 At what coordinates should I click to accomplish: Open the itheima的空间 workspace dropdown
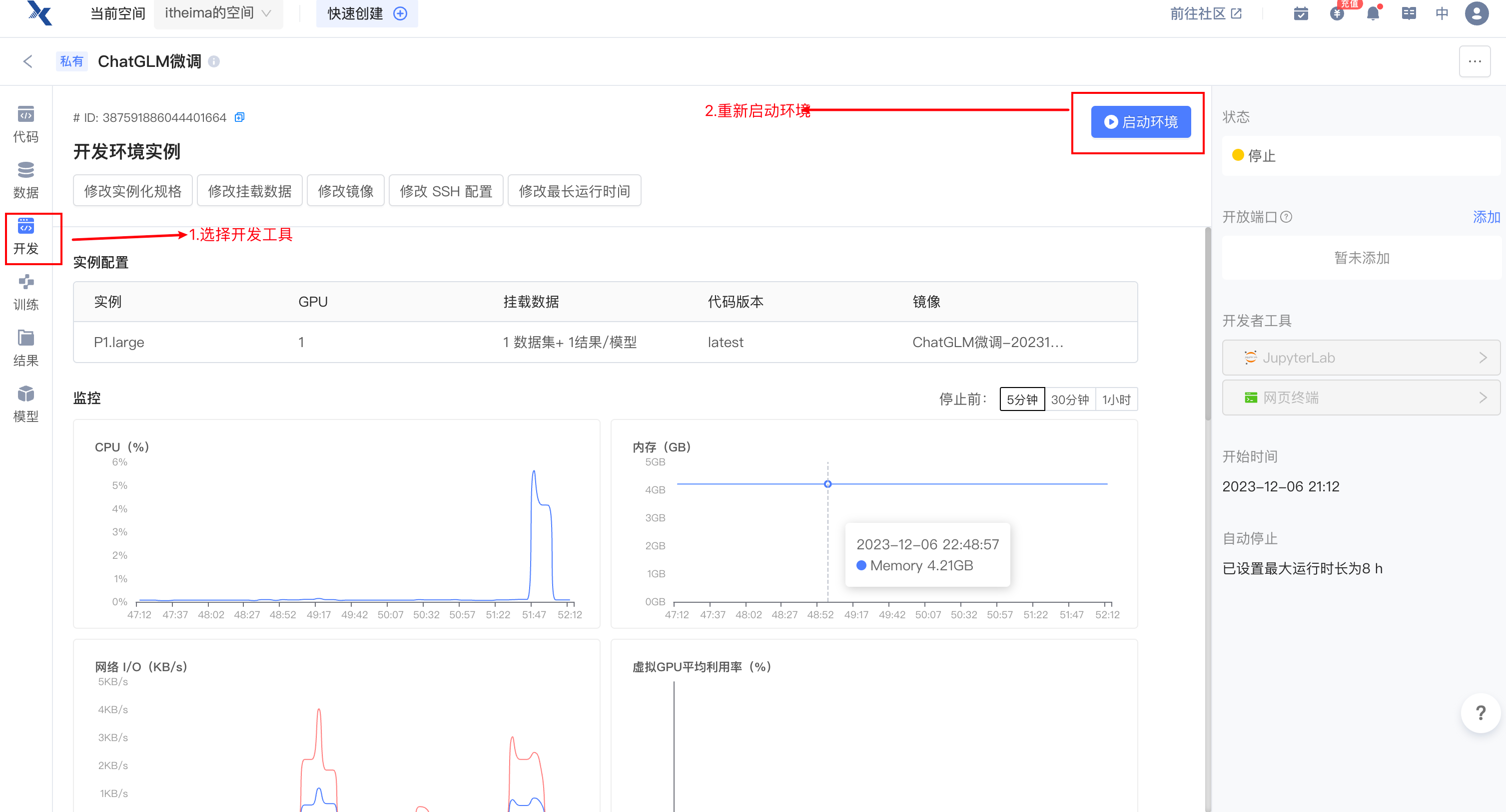pos(218,13)
